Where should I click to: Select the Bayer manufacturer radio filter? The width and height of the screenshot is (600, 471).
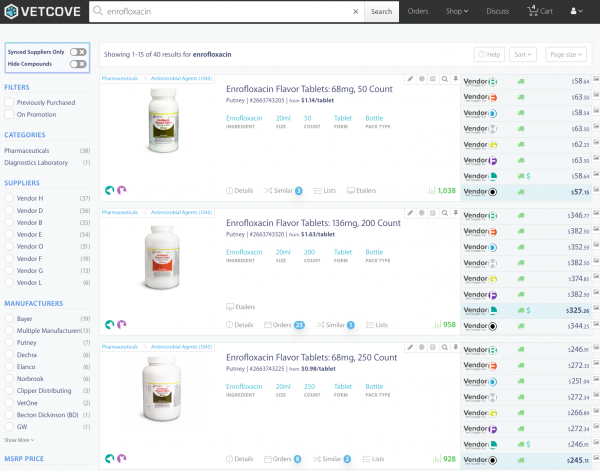point(9,317)
